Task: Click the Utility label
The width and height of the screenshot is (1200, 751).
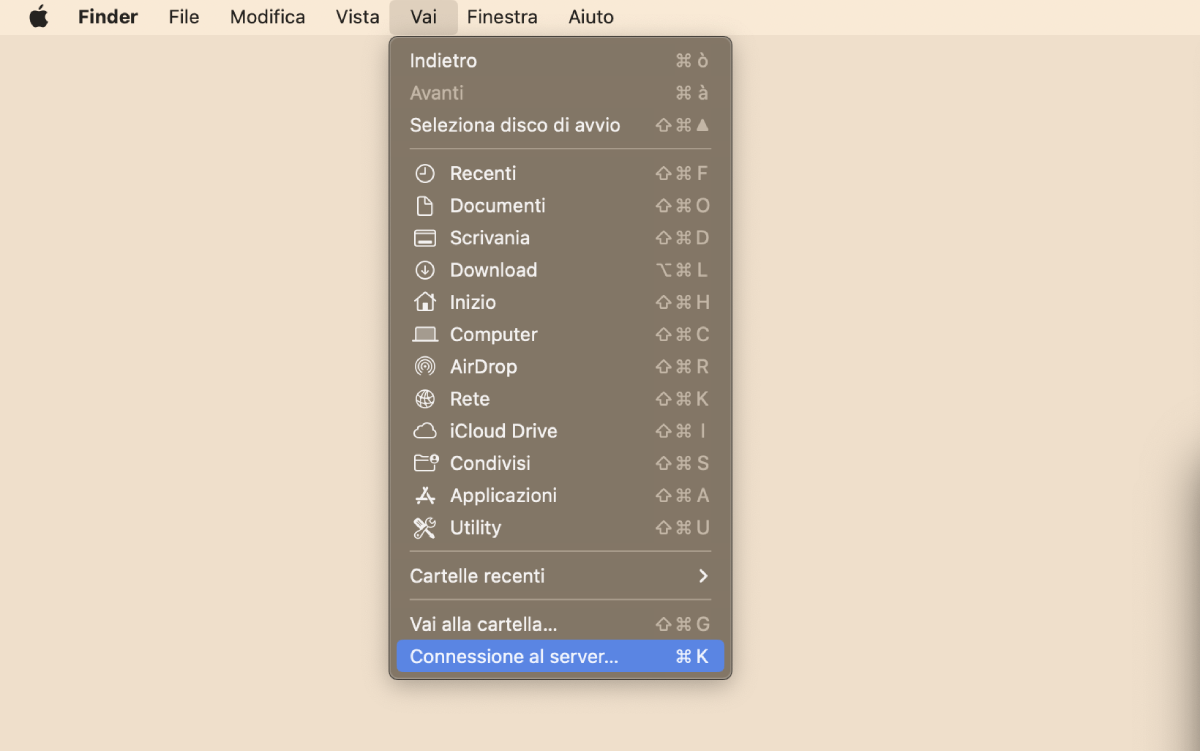Action: coord(476,527)
